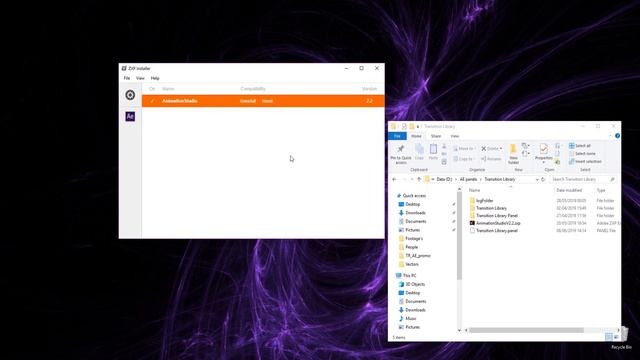The width and height of the screenshot is (640, 360).
Task: Click the navigation pane vertical scrollbar
Action: 459,236
